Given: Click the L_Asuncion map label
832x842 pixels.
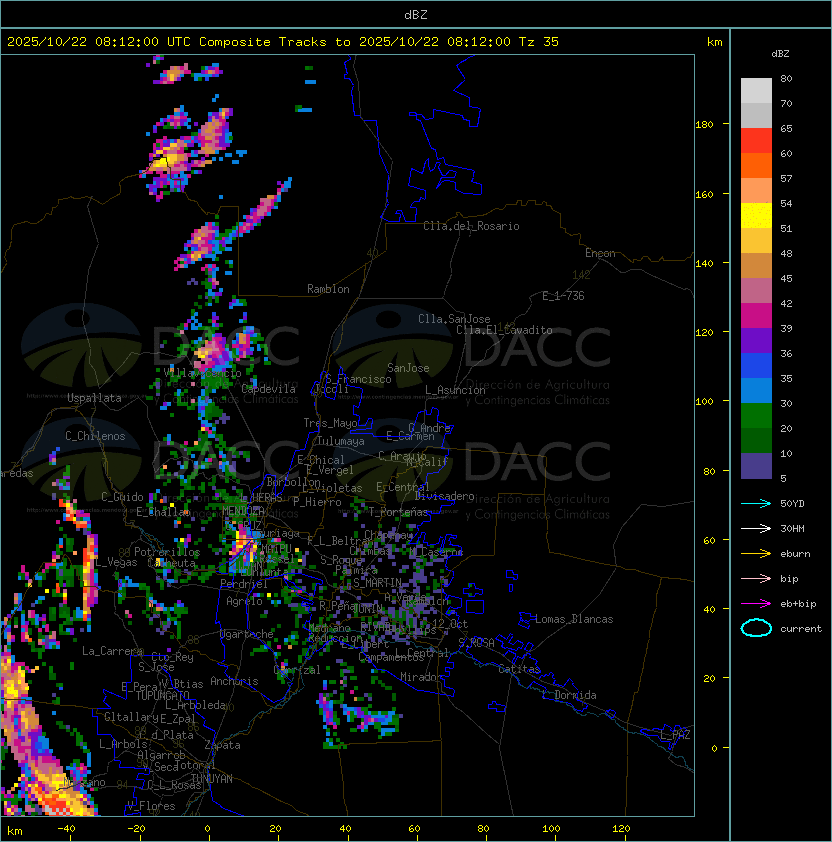Looking at the screenshot, I should 455,390.
